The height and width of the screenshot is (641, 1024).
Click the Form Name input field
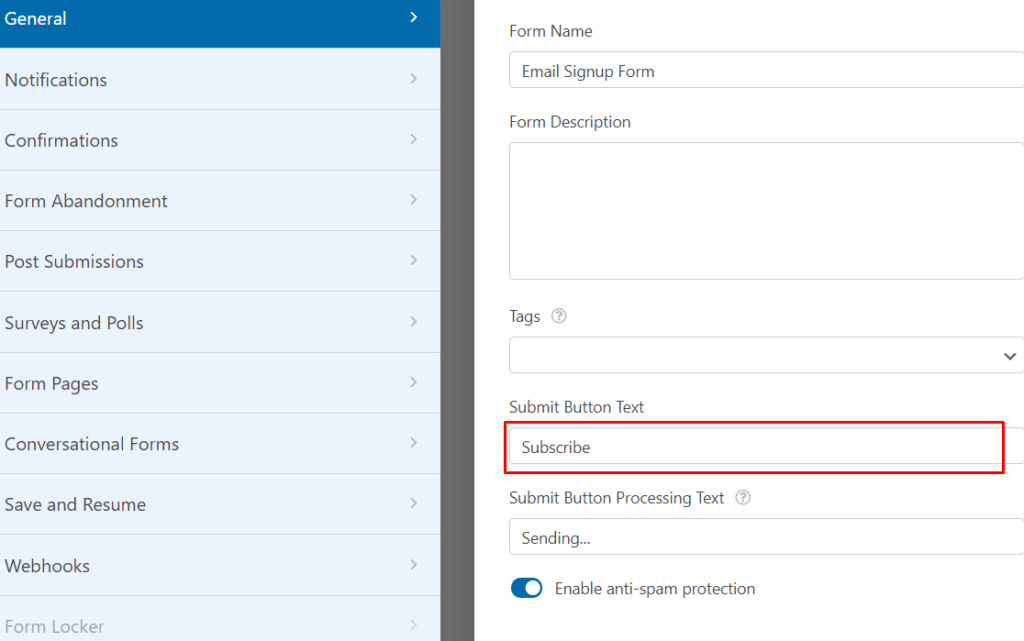coord(765,72)
